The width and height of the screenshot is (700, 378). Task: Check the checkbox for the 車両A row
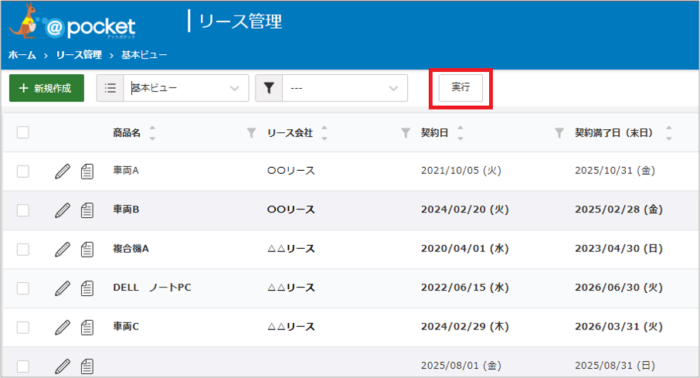pyautogui.click(x=23, y=171)
